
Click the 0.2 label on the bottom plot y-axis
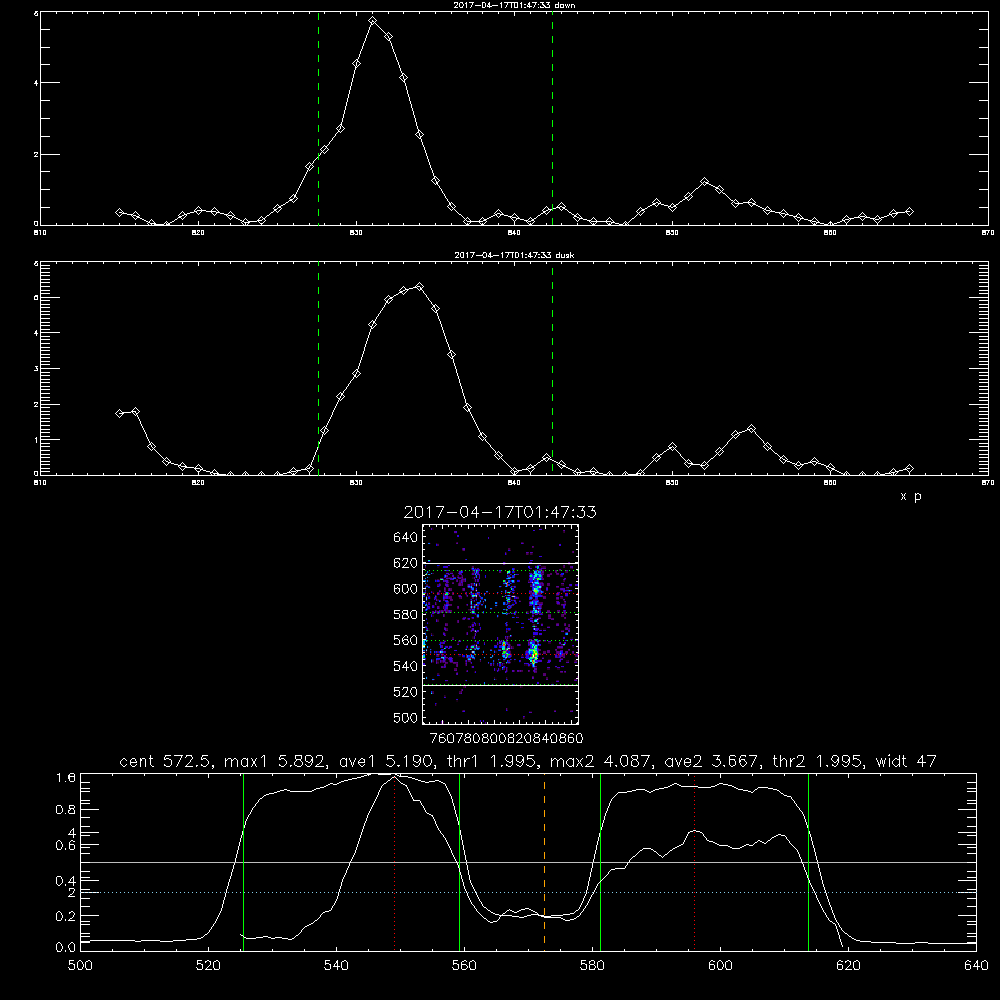click(66, 916)
